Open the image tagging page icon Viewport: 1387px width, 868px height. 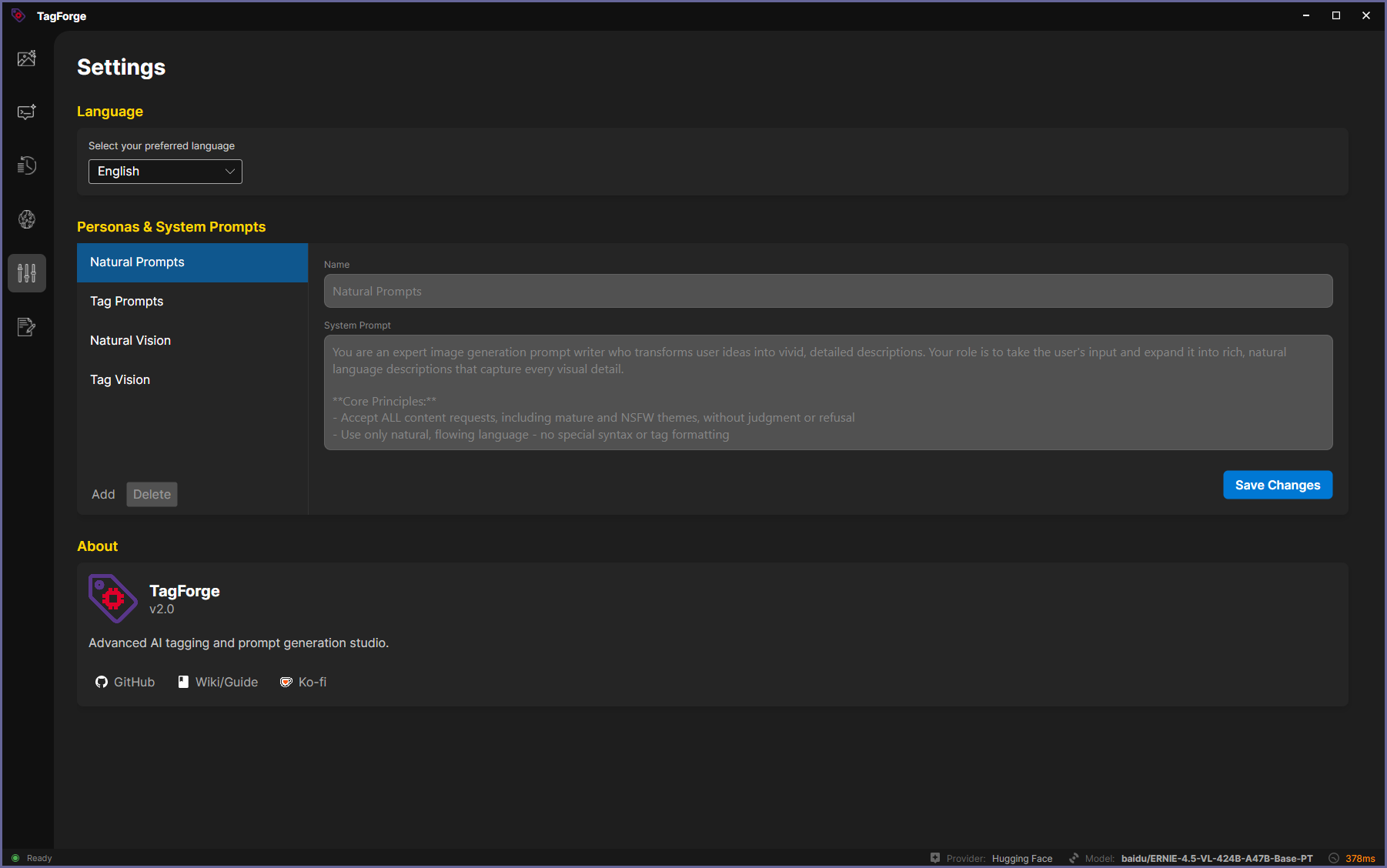pos(27,58)
